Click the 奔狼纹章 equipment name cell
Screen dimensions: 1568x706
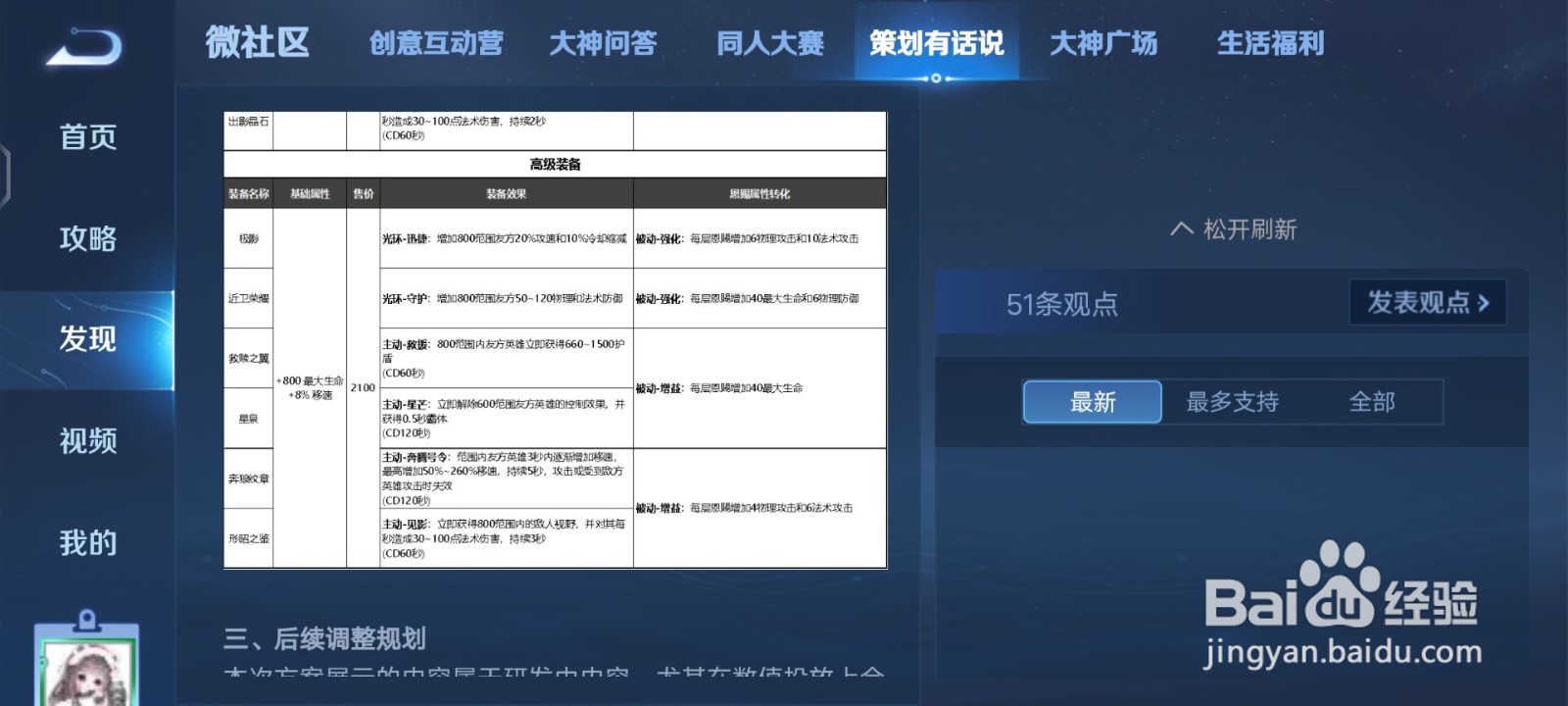pos(249,479)
